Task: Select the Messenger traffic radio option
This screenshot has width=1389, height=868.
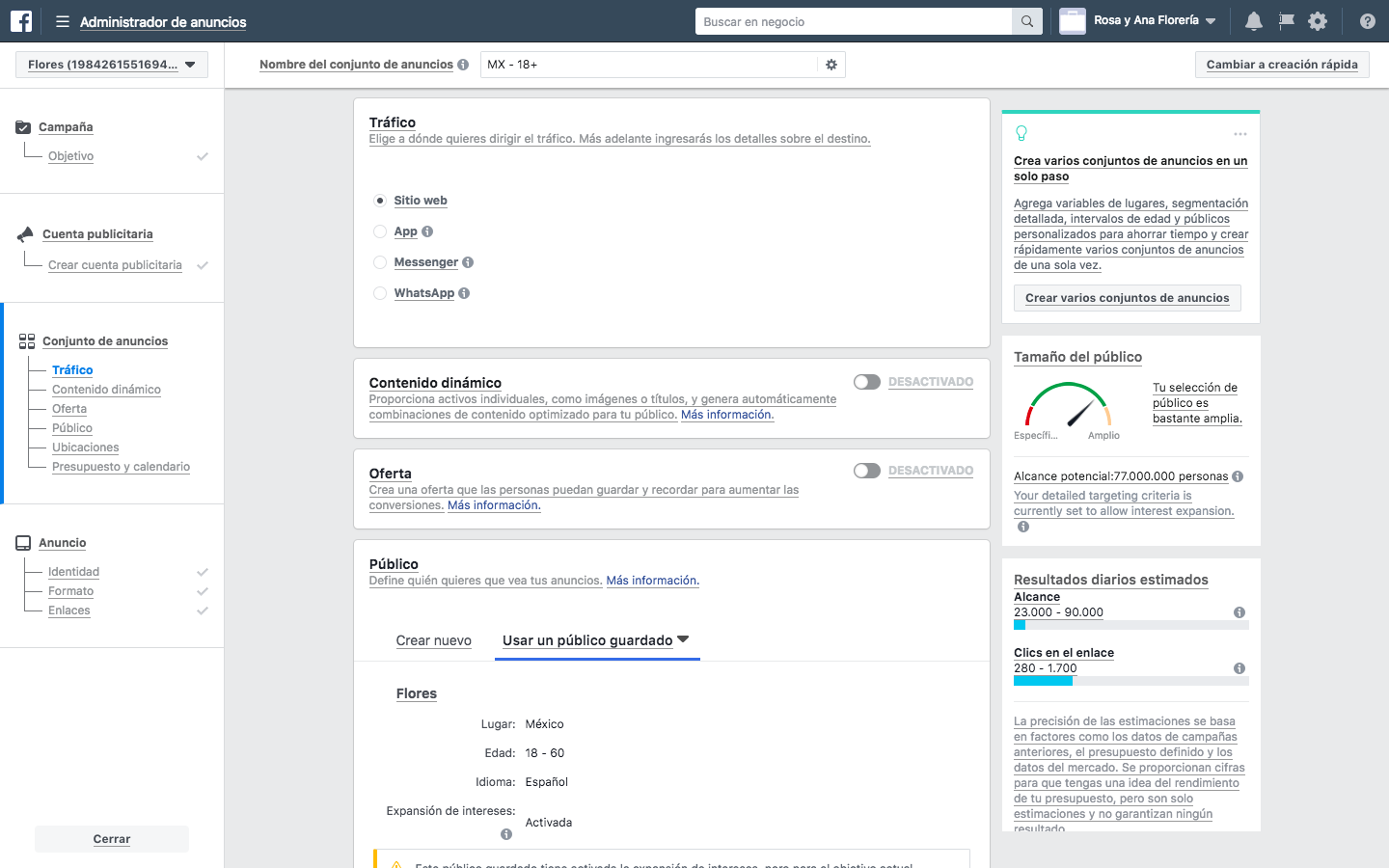Action: pos(380,262)
